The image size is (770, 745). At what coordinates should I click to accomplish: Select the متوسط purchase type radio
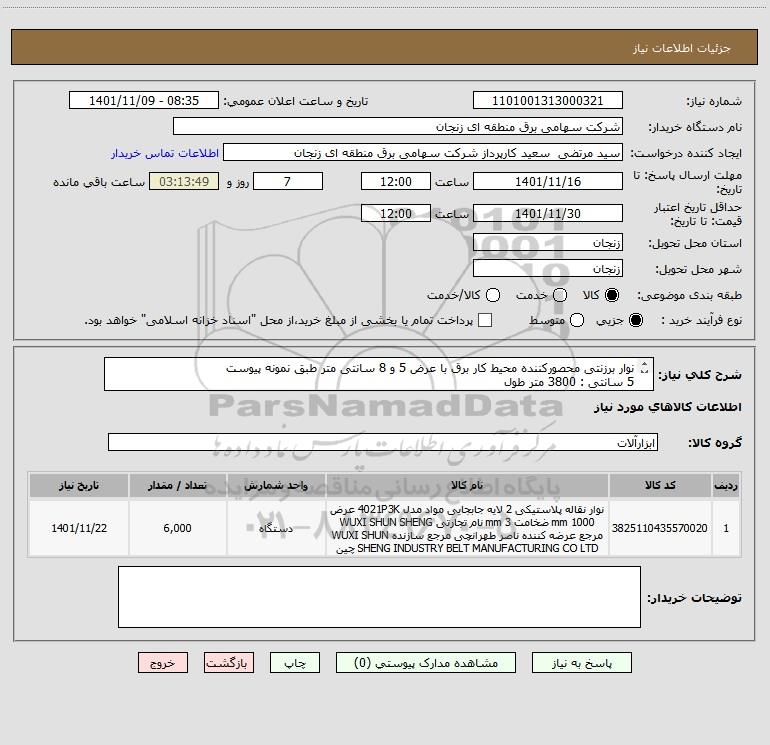click(x=577, y=320)
